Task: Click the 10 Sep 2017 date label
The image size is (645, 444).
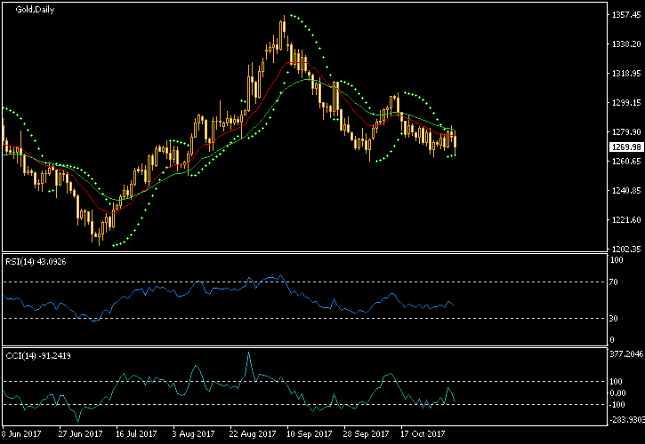Action: 309,434
